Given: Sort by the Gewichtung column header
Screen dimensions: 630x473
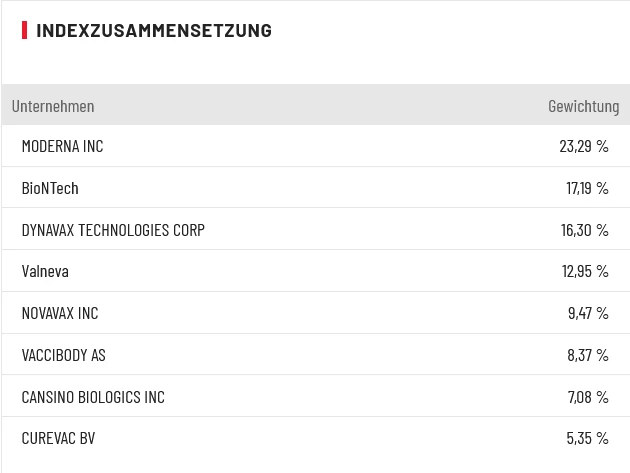Looking at the screenshot, I should point(583,106).
